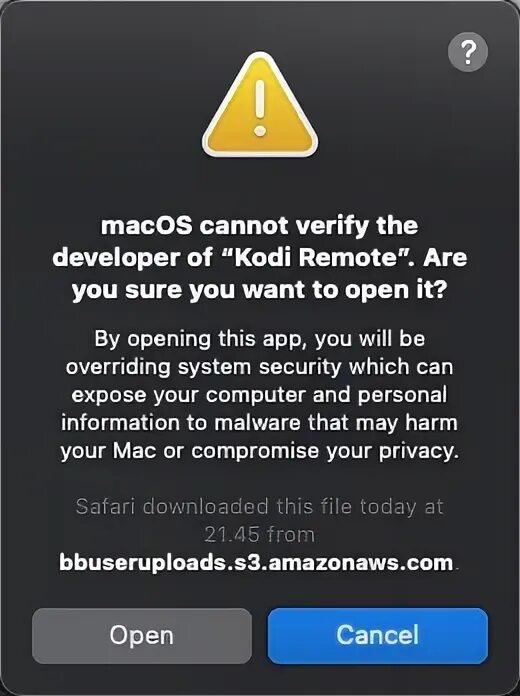
Task: Click the bbuseruploads.s3.amazonaws.com source address
Action: 256,563
